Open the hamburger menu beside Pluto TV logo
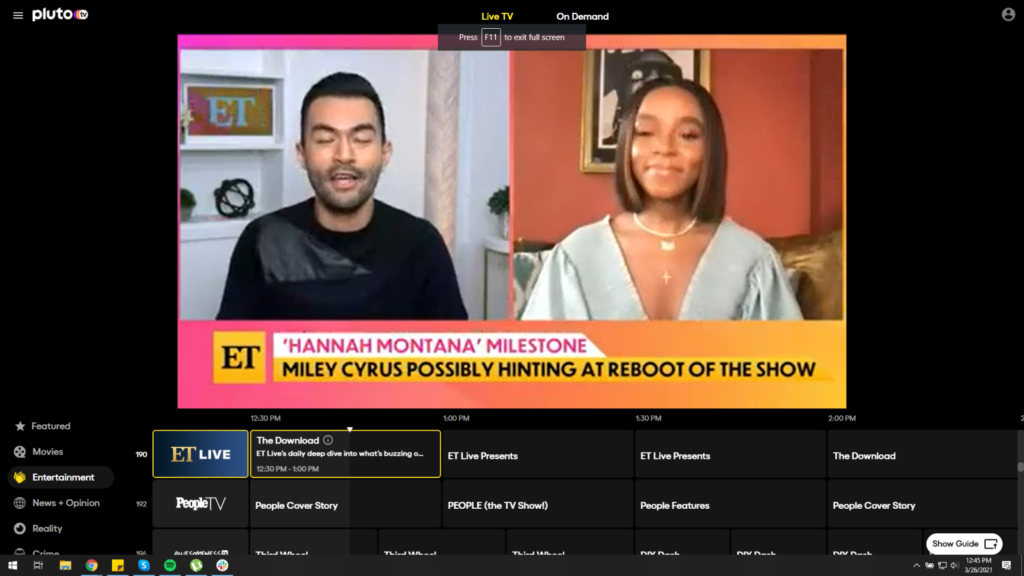The image size is (1024, 576). (18, 15)
